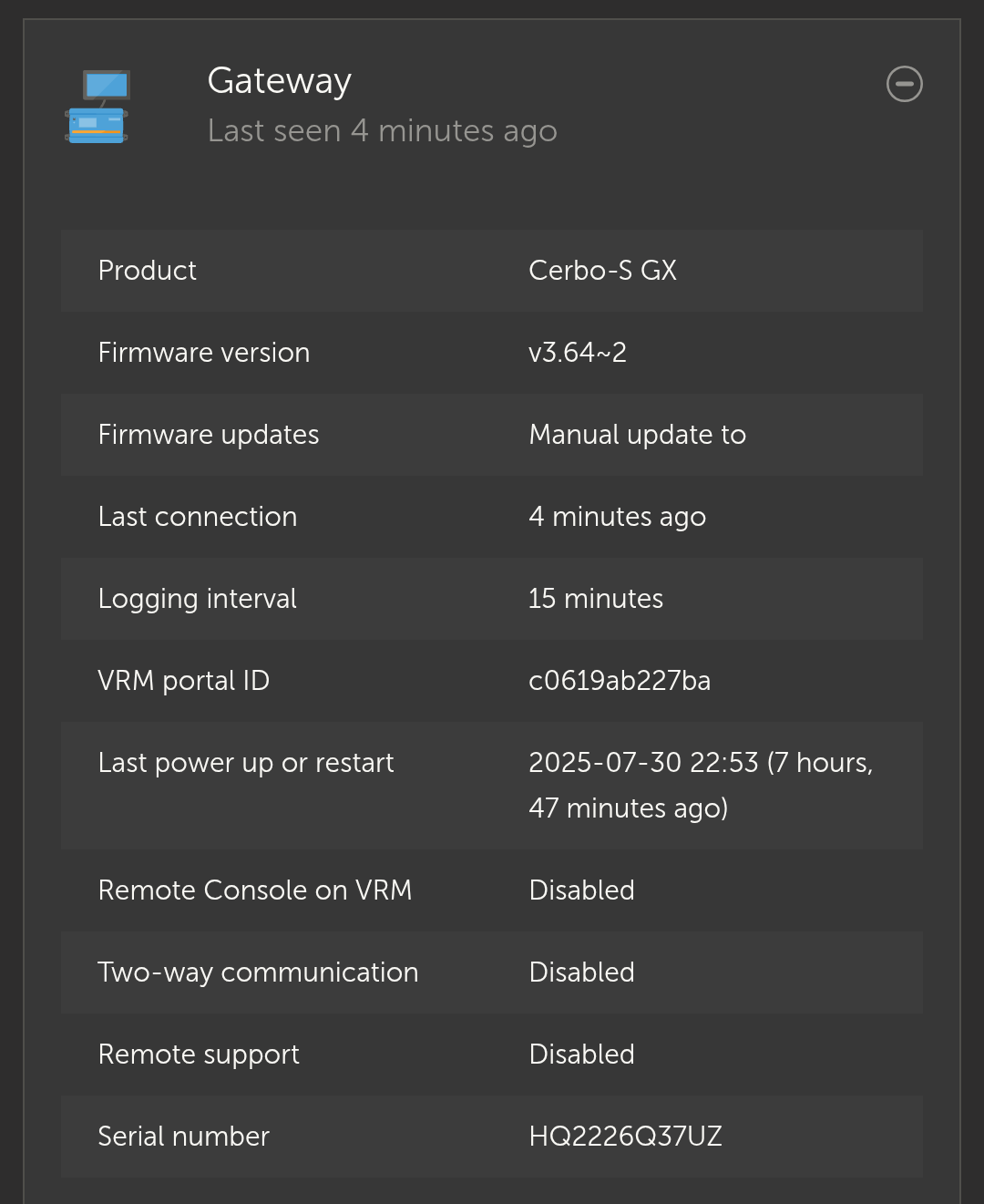This screenshot has height=1204, width=984.
Task: Select the Firmware version row label
Action: 203,353
